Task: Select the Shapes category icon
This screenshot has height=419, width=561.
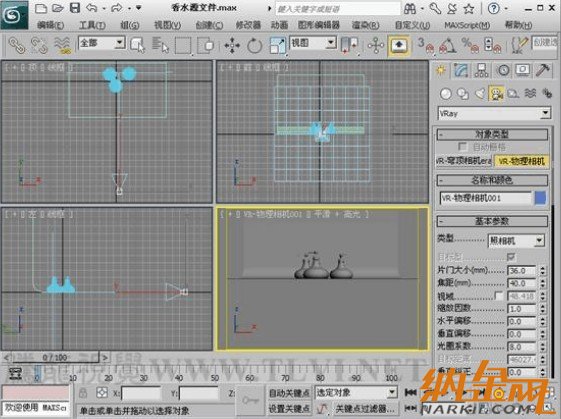Action: tap(463, 94)
